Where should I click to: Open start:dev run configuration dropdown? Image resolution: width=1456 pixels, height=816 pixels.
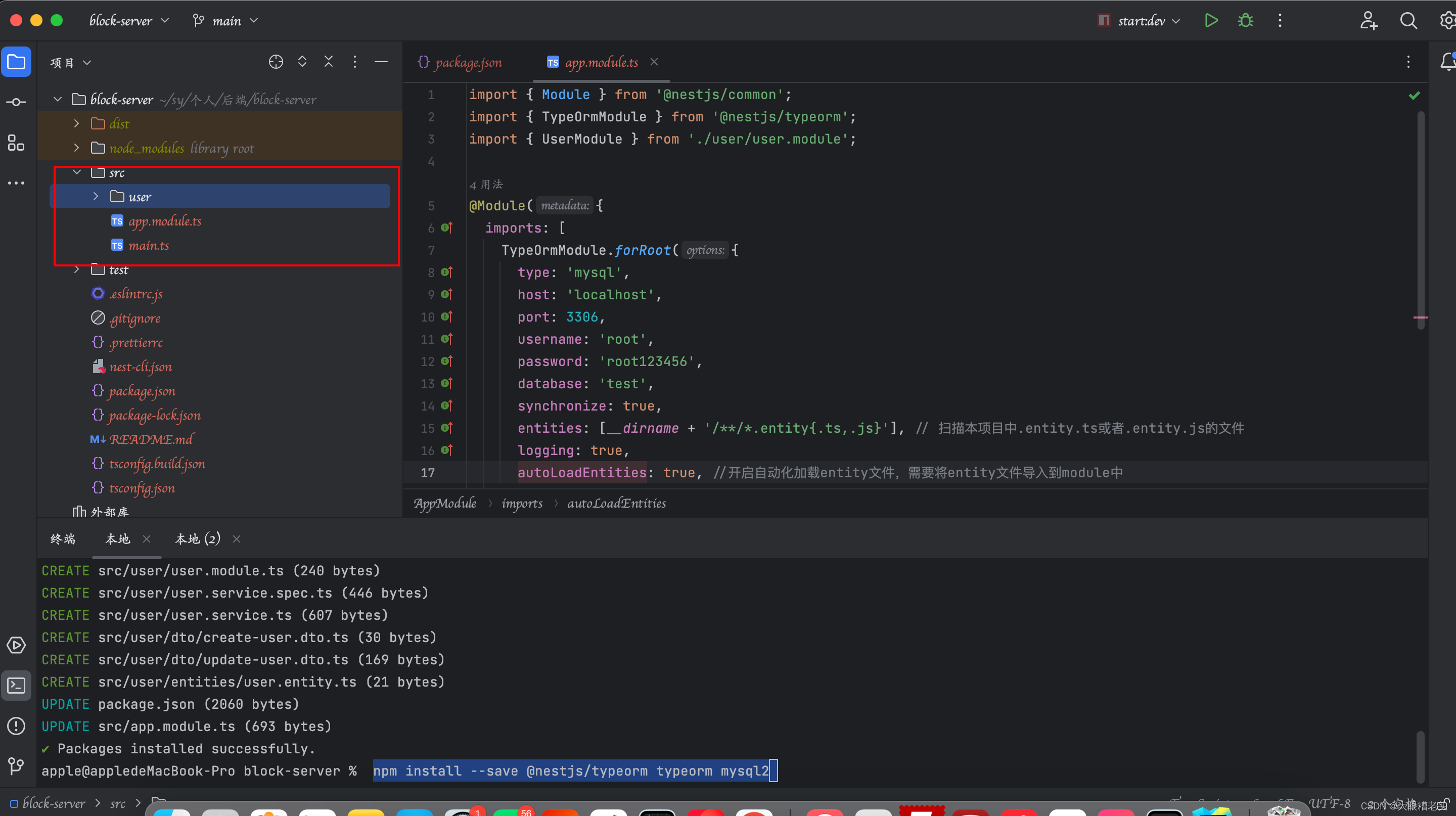pos(1139,21)
